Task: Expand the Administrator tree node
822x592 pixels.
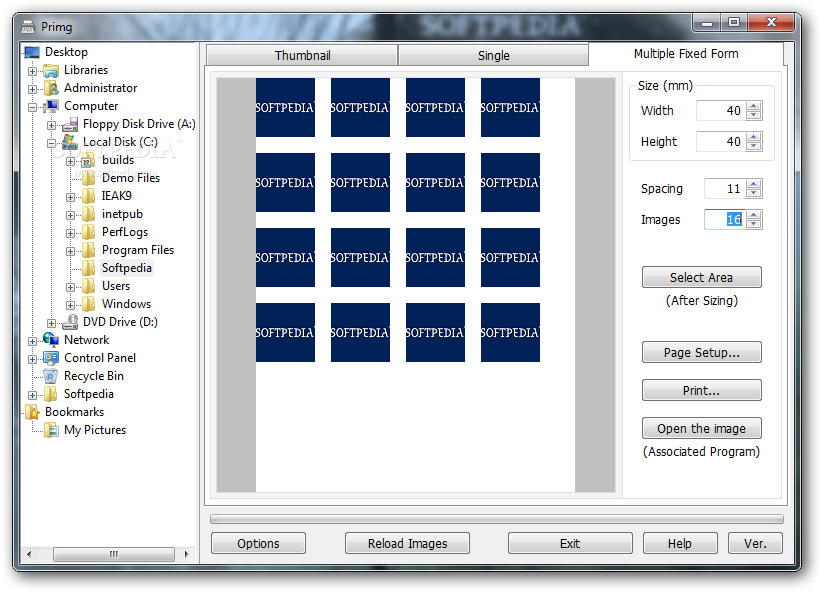Action: (x=33, y=89)
